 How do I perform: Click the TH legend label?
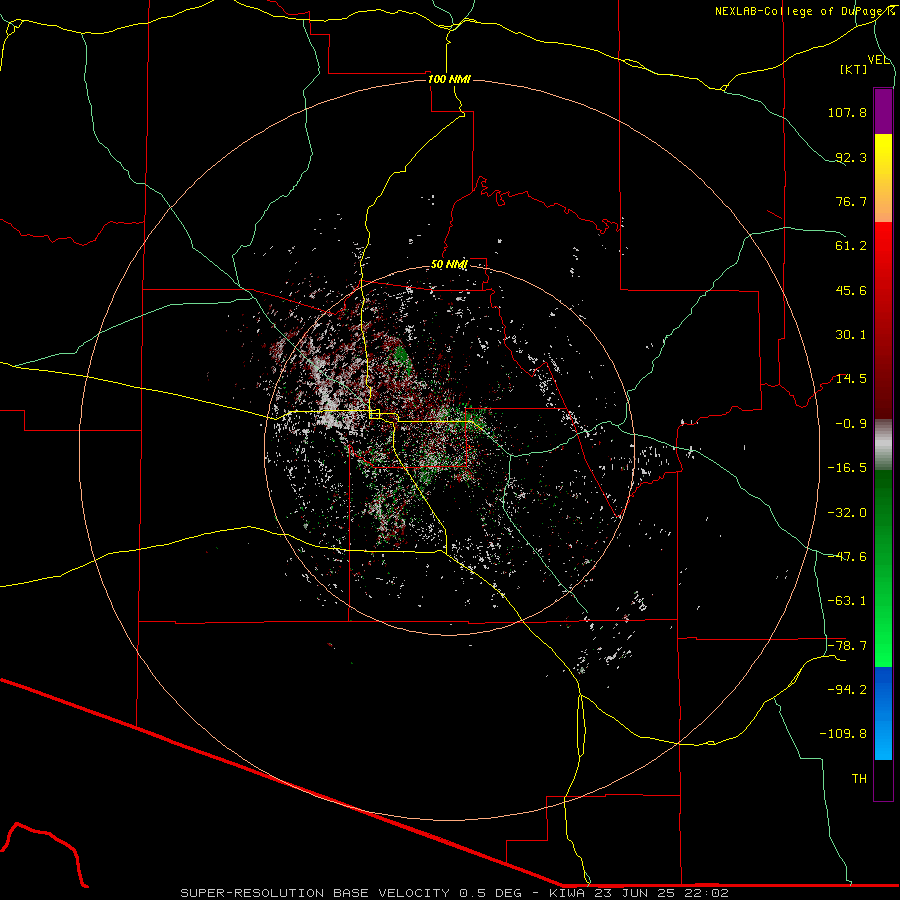coord(859,779)
